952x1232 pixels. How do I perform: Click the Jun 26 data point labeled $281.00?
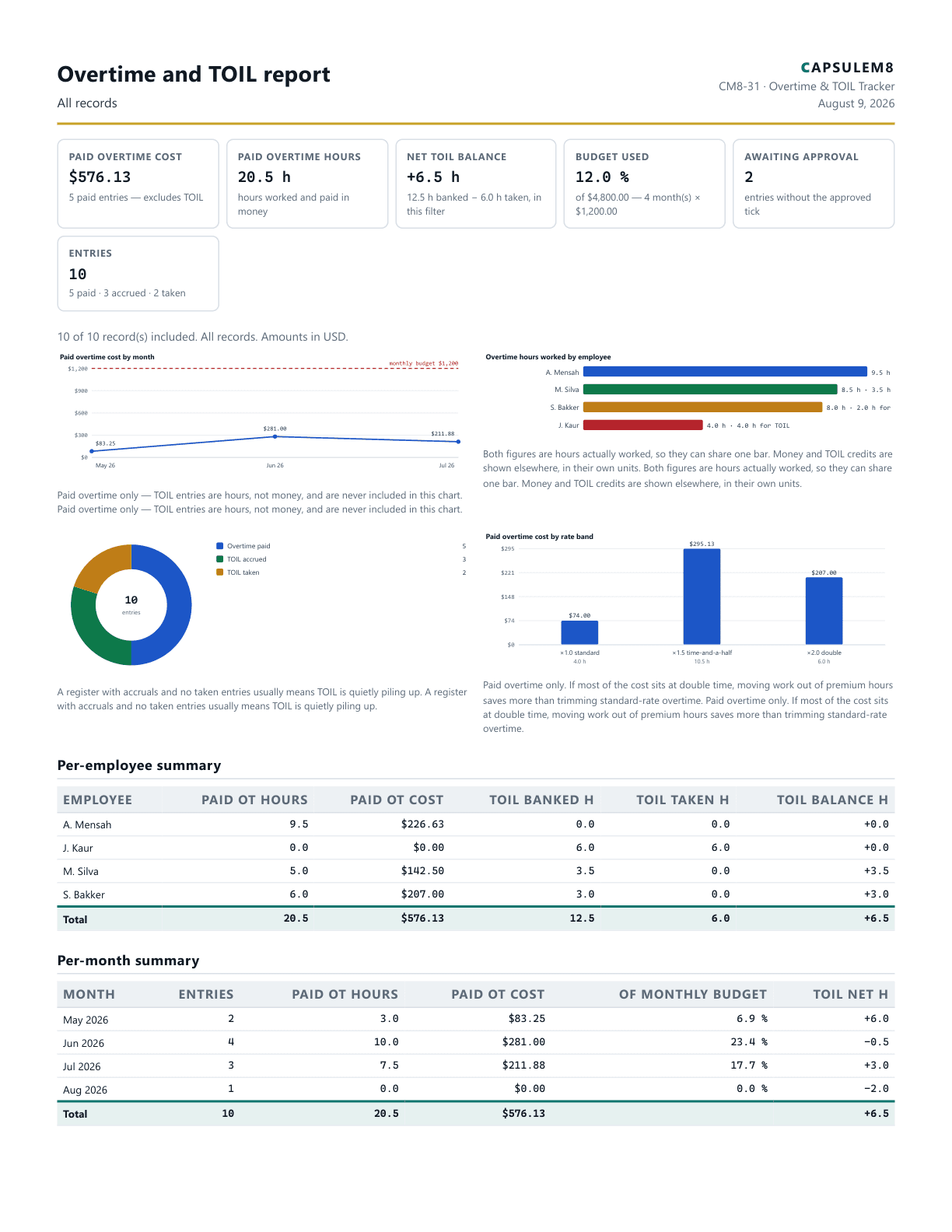[275, 436]
